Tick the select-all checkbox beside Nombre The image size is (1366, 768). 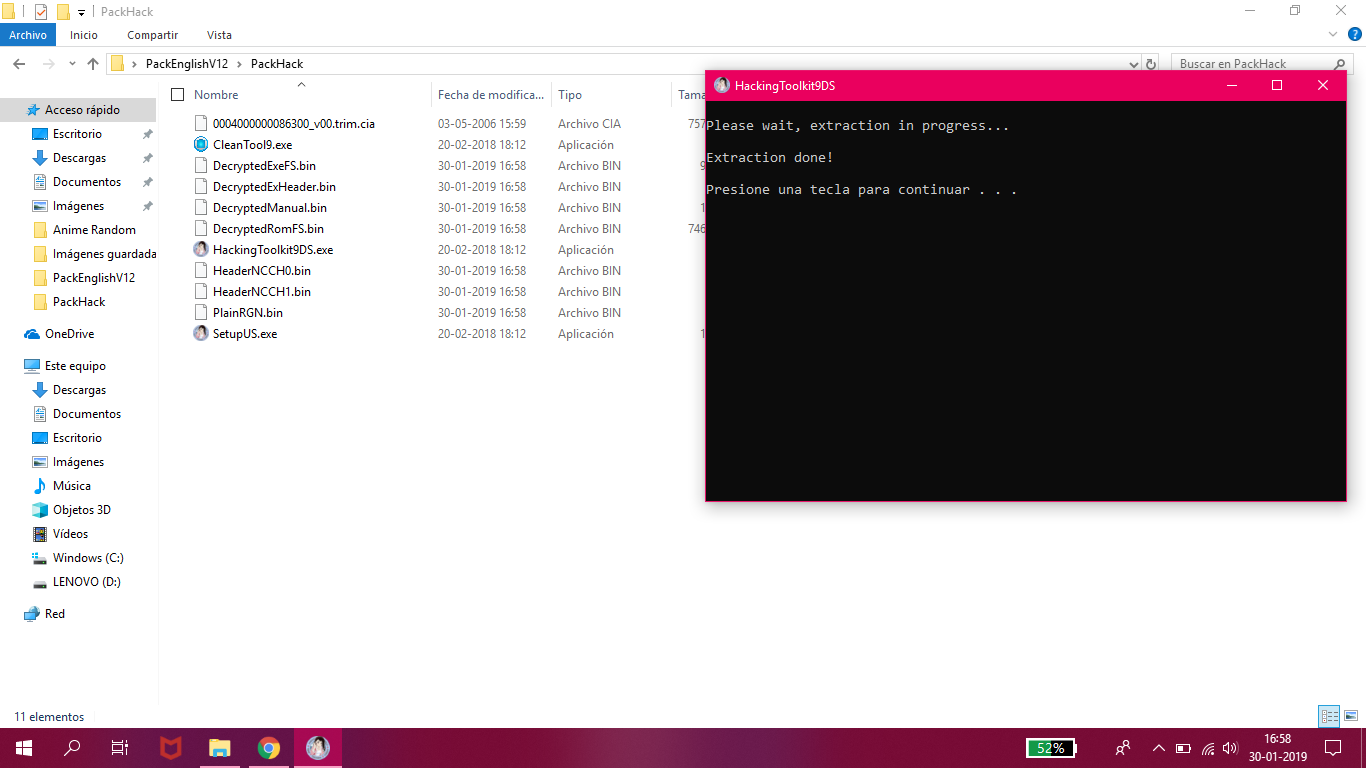178,95
